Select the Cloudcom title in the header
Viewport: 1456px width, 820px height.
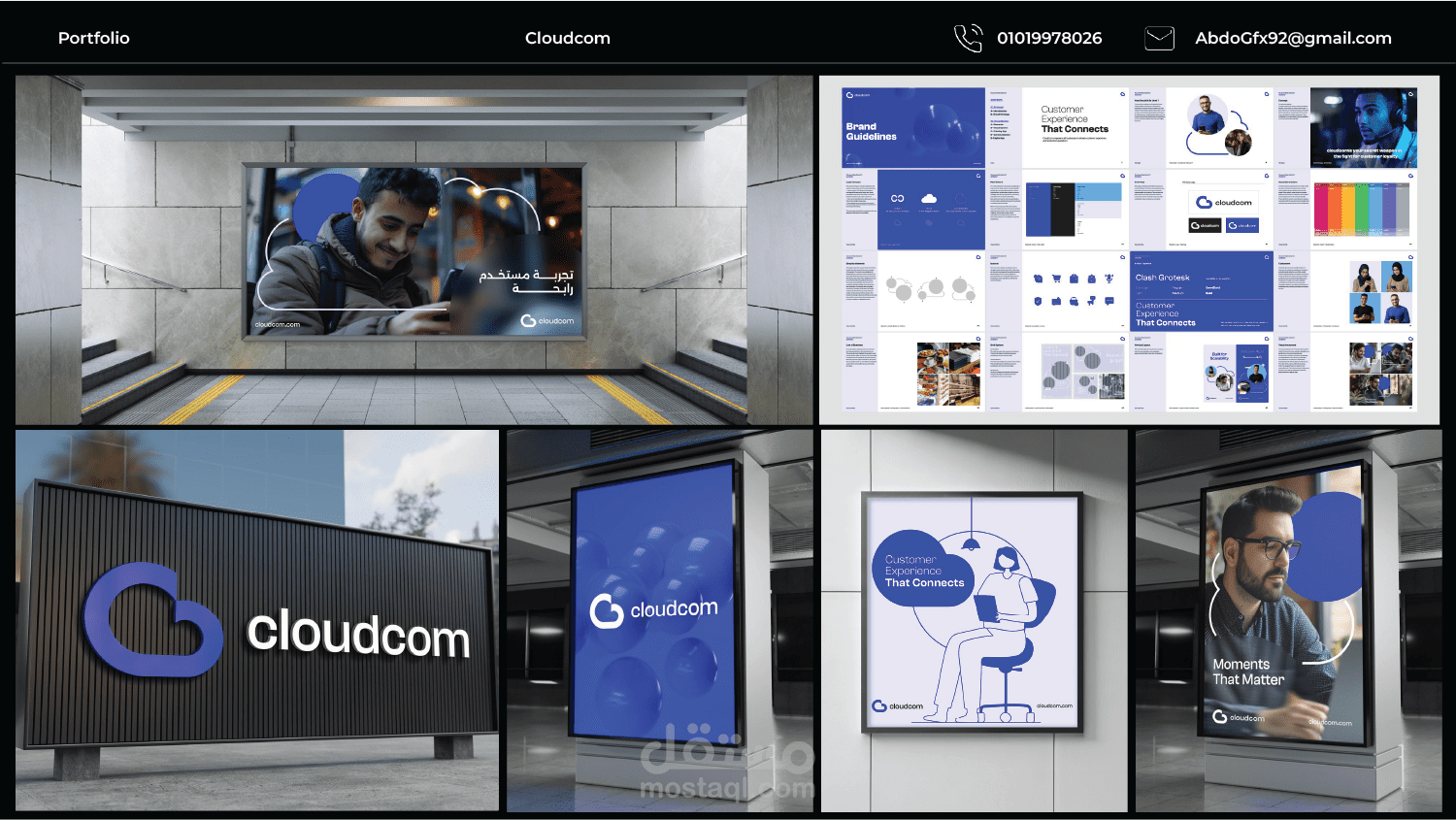point(568,38)
